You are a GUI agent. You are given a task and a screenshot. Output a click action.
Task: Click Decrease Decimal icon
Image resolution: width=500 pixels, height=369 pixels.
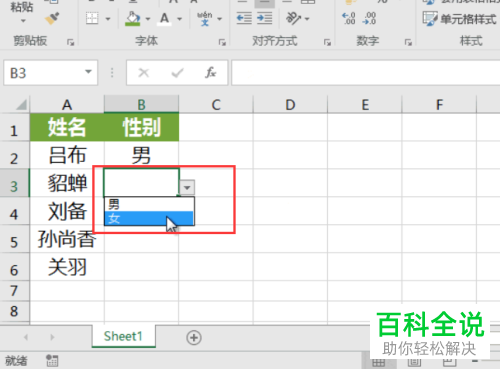click(369, 19)
